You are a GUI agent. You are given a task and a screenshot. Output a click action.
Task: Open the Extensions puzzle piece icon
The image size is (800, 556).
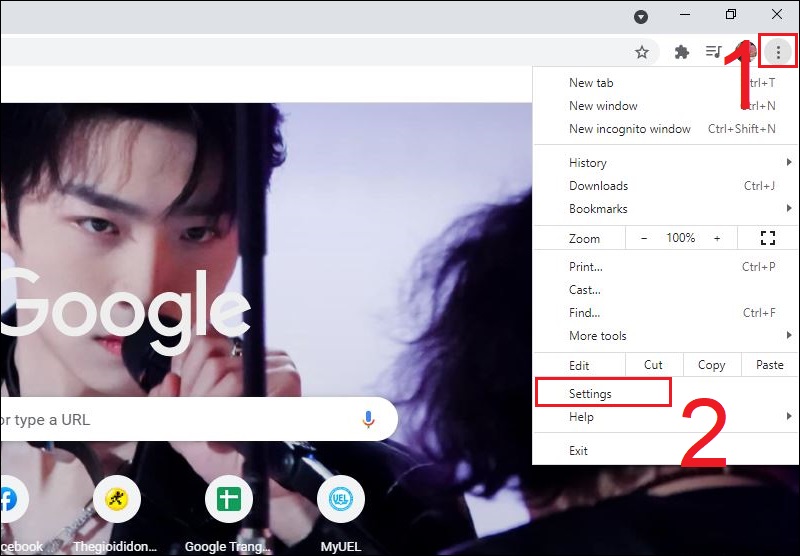tap(682, 52)
